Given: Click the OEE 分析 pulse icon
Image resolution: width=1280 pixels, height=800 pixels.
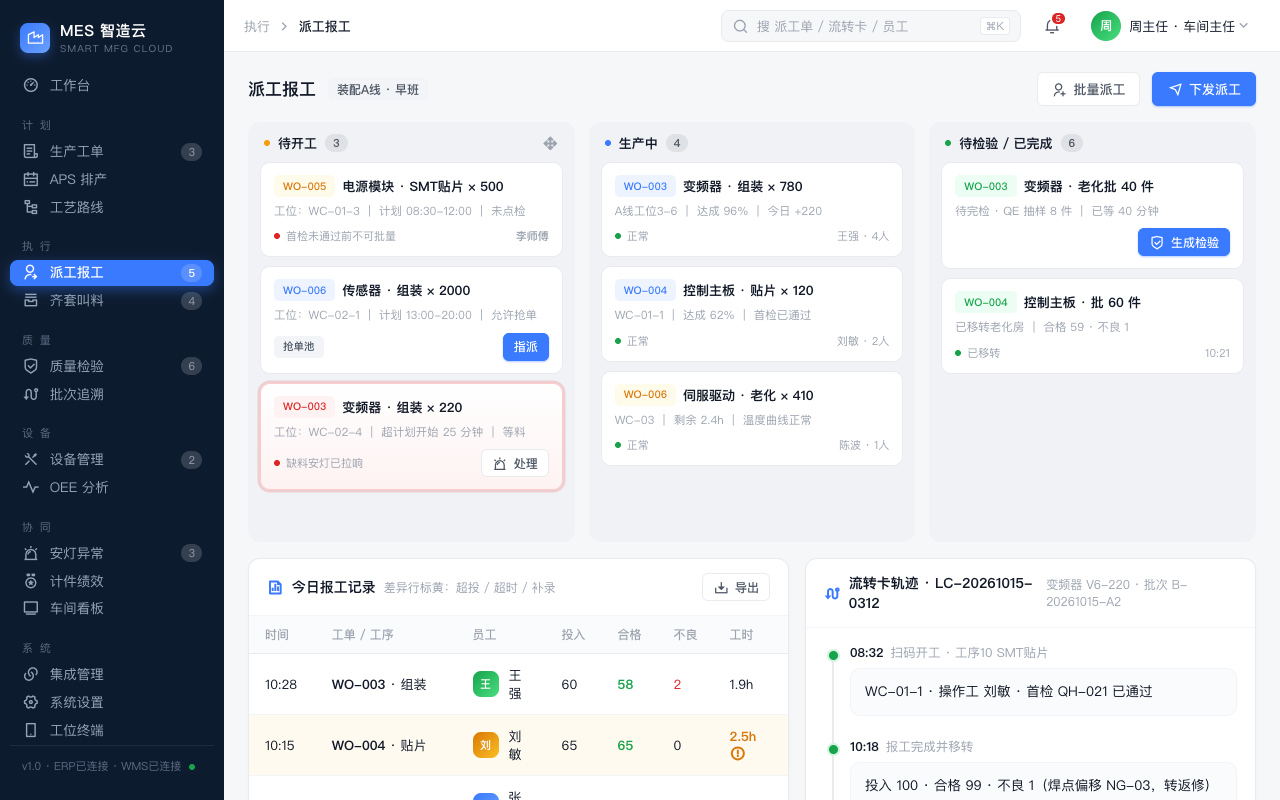Looking at the screenshot, I should pos(31,487).
